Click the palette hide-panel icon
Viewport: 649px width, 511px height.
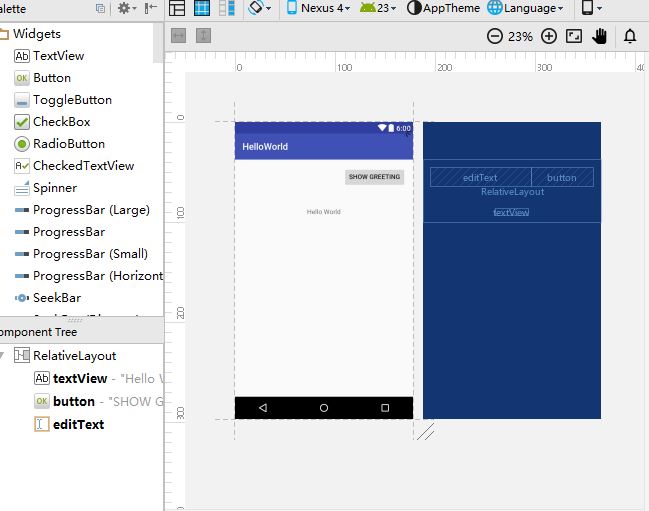(151, 8)
